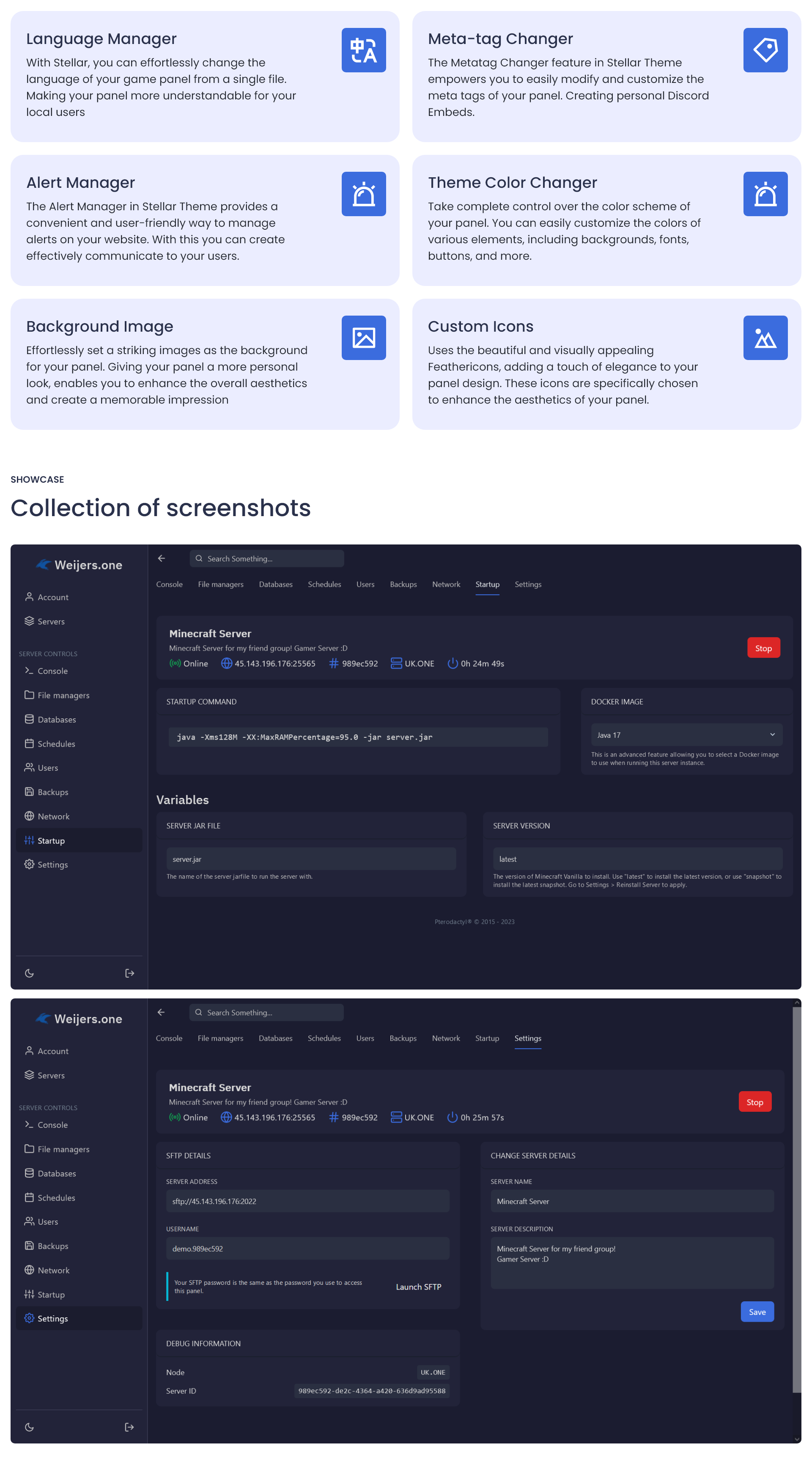
Task: Click the Custom Icons mountain icon
Action: [x=765, y=338]
